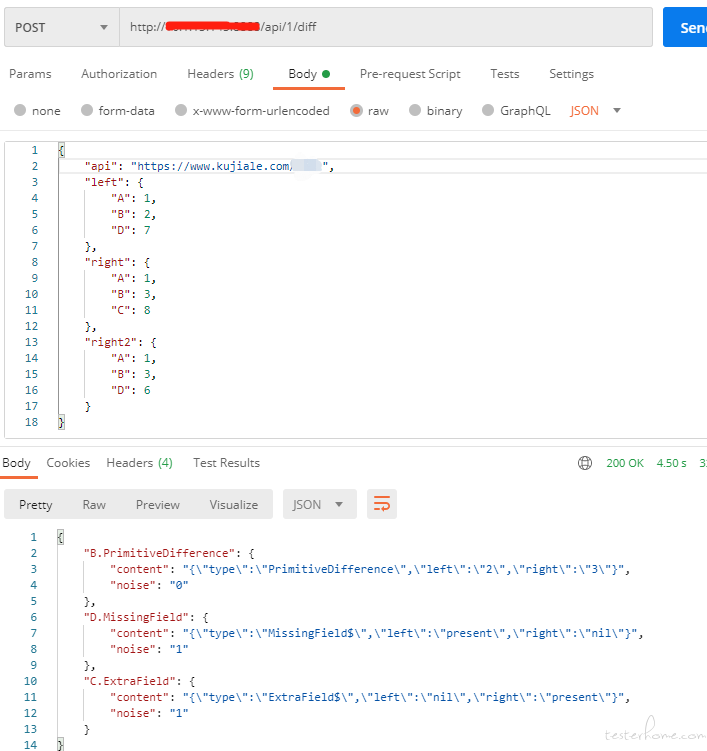The image size is (707, 751).
Task: Click line number 18 in request editor
Action: click(x=32, y=422)
